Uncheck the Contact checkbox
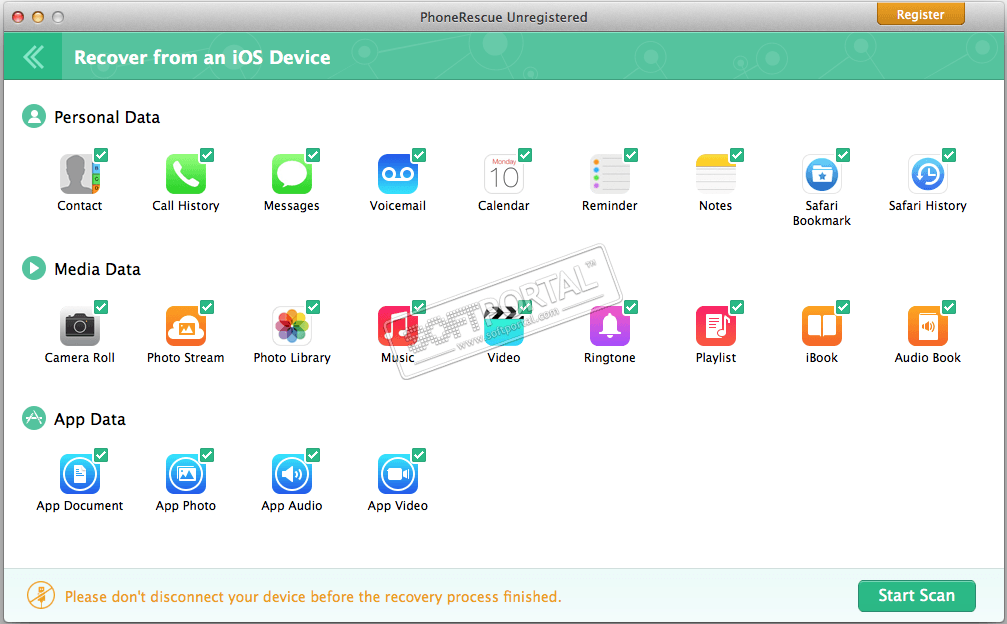Screen dimensions: 1007x624 click(x=101, y=155)
